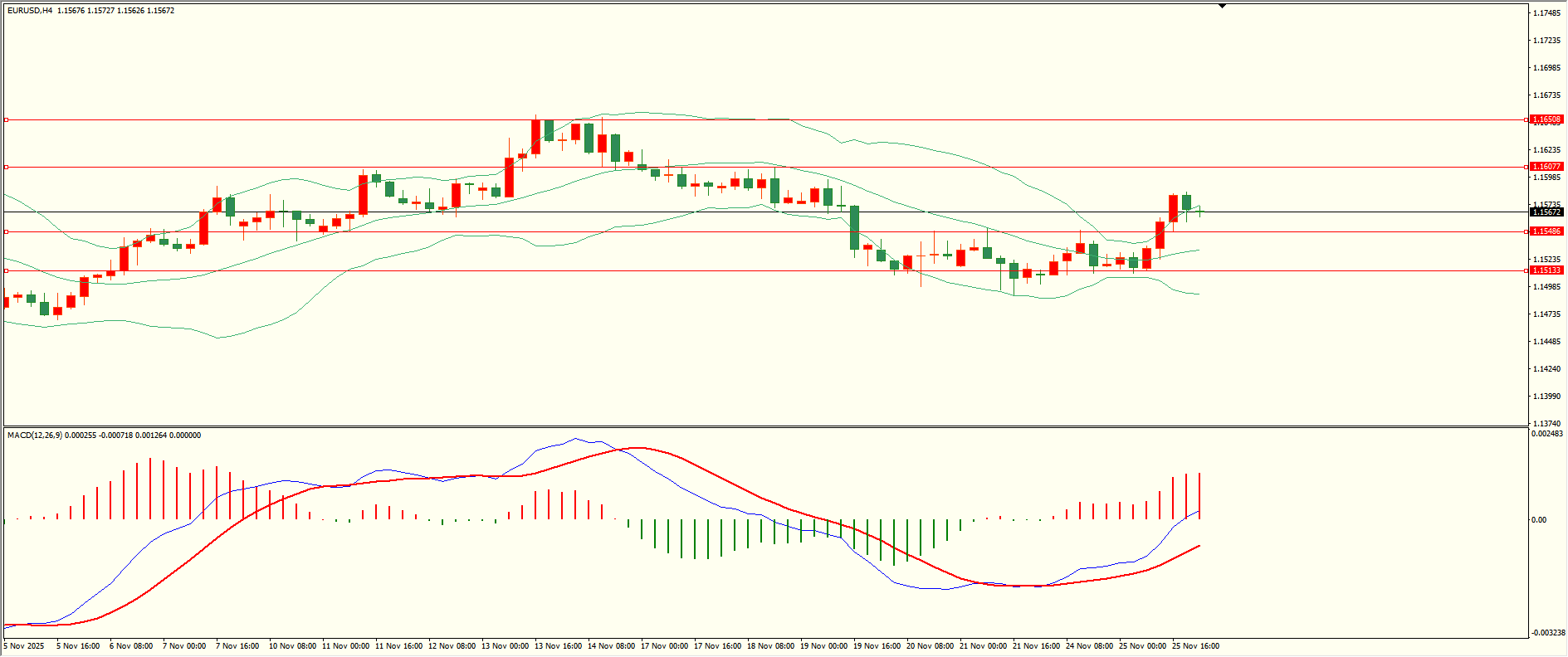1568x657 pixels.
Task: Select left handle of the 1.16508 line
Action: click(6, 119)
